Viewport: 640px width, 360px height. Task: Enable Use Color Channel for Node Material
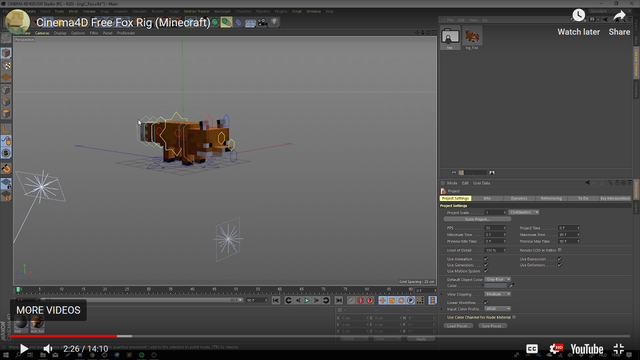[514, 317]
